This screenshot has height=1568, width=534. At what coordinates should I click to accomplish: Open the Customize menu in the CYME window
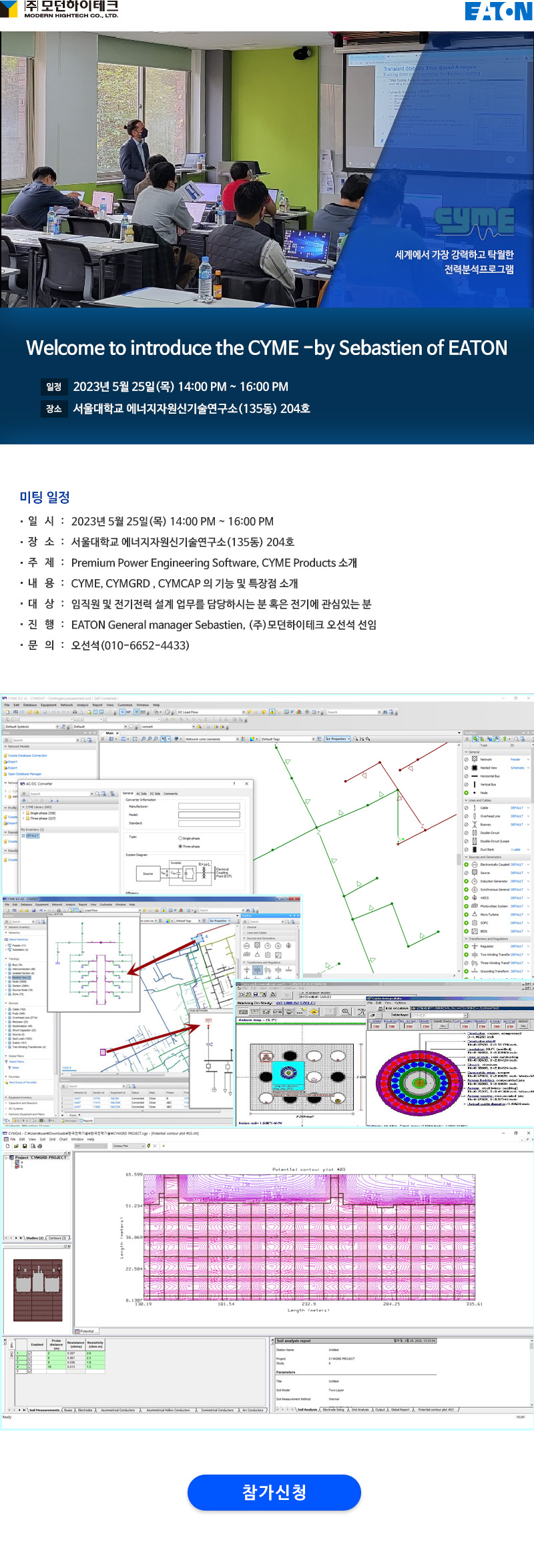click(125, 705)
